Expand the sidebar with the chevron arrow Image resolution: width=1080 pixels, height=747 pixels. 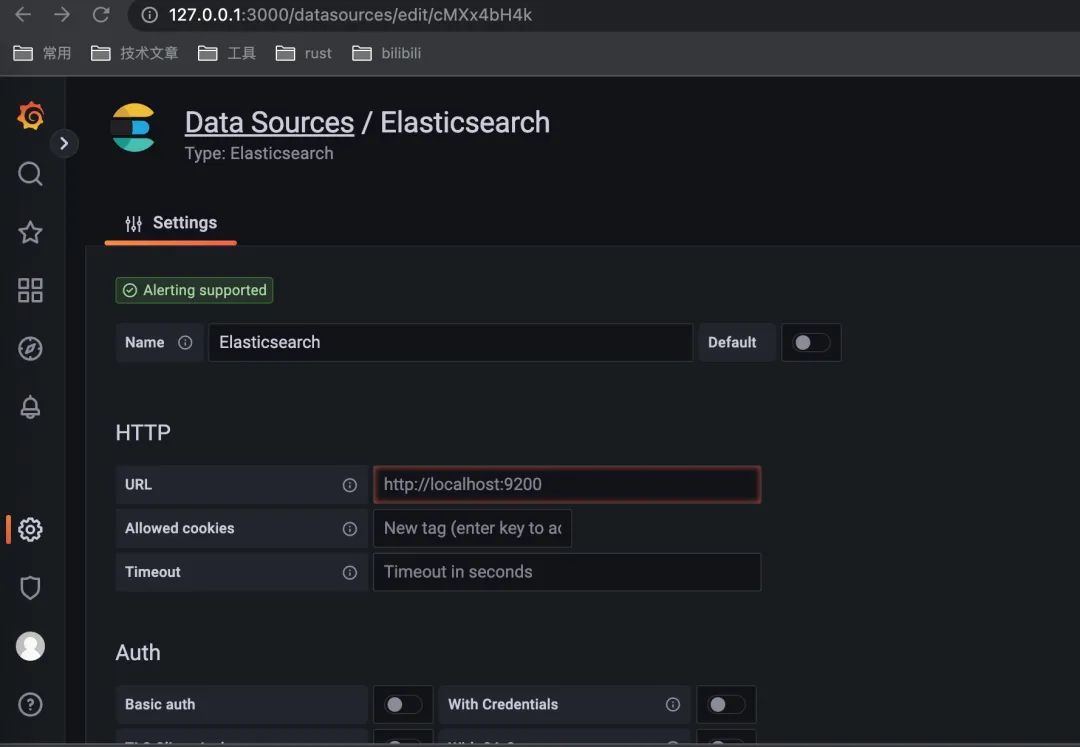(x=64, y=143)
